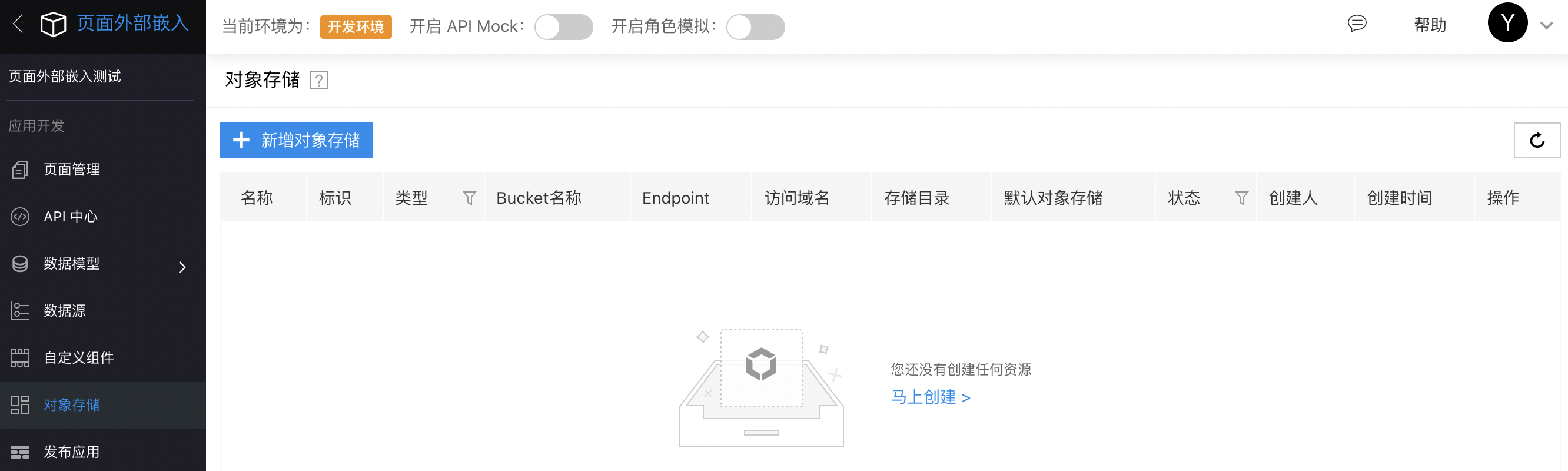Select 对象存储 in sidebar
Screen dimensions: 1568x471
pos(103,405)
